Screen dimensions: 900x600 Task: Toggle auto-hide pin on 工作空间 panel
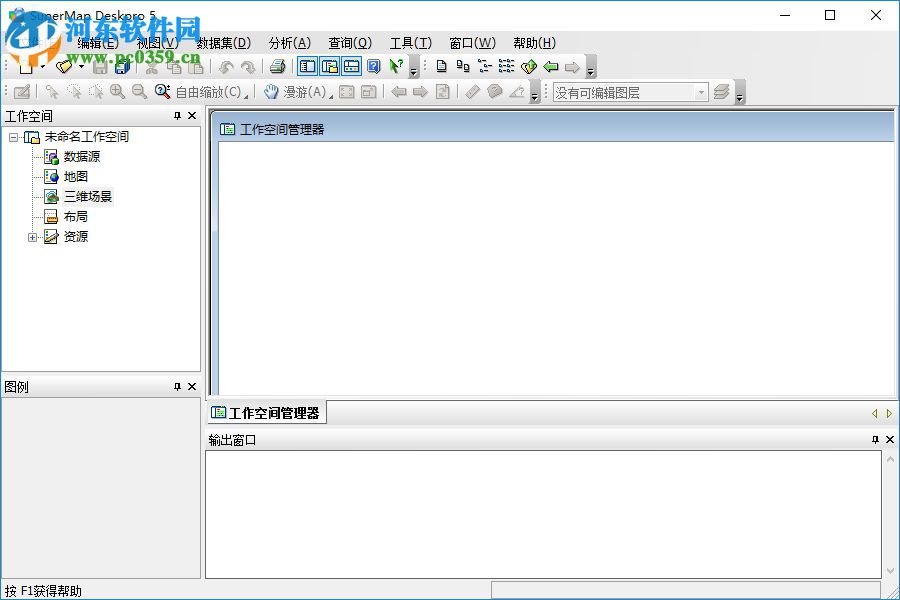(x=178, y=115)
